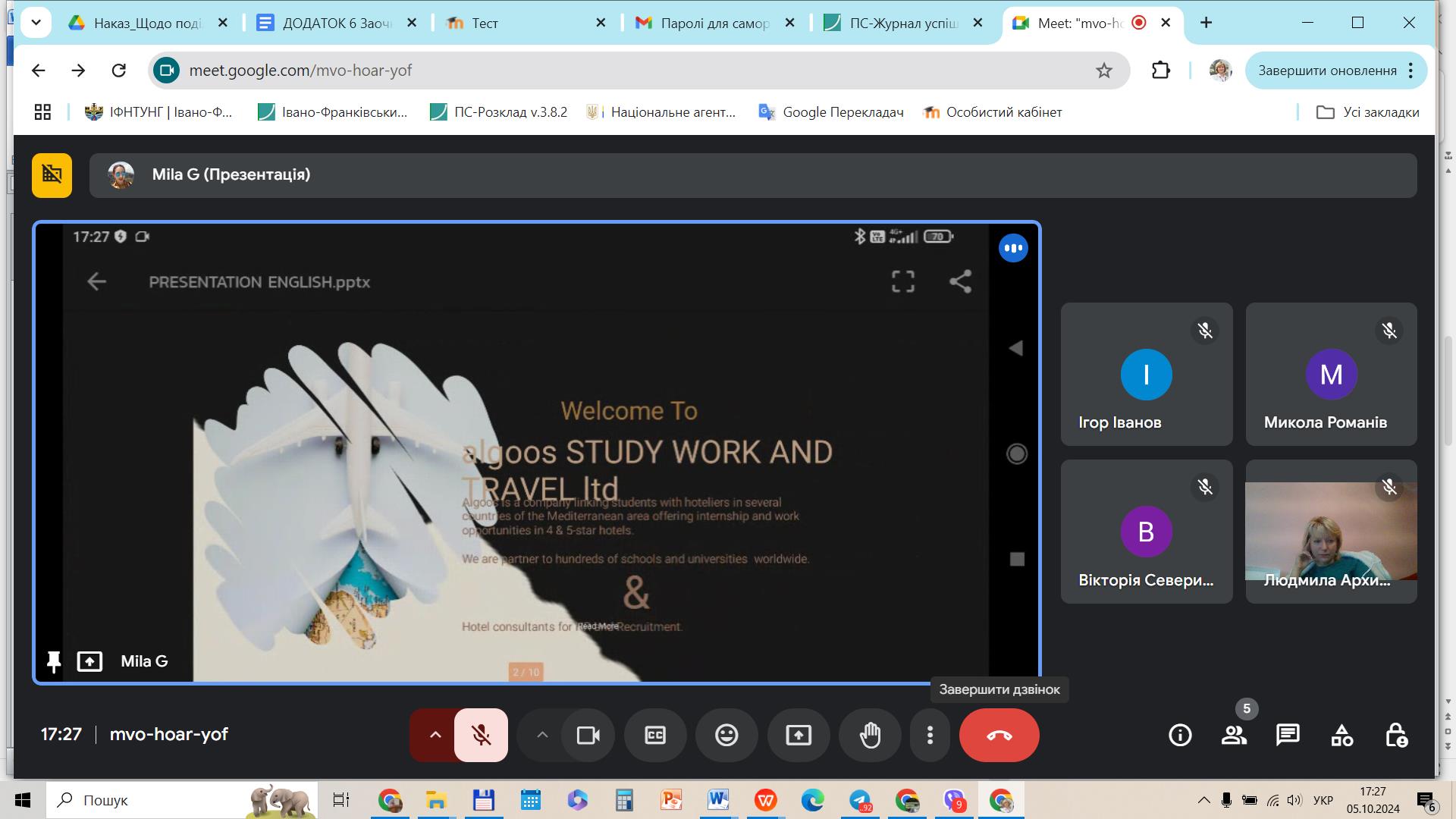Select the Meet mvo-ho tab
1456x819 pixels.
(1081, 23)
